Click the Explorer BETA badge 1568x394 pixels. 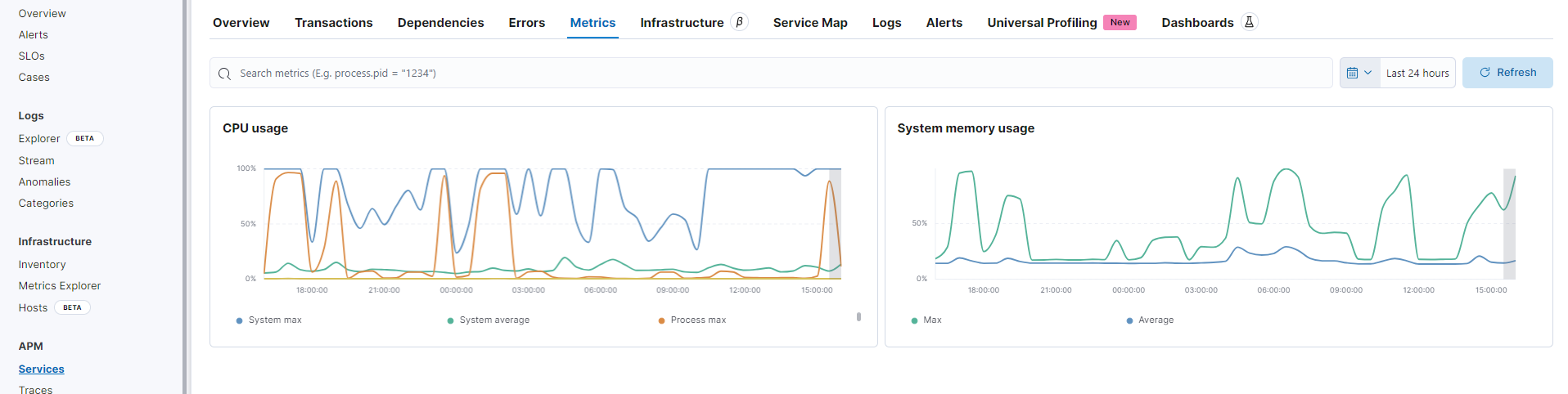click(x=84, y=139)
